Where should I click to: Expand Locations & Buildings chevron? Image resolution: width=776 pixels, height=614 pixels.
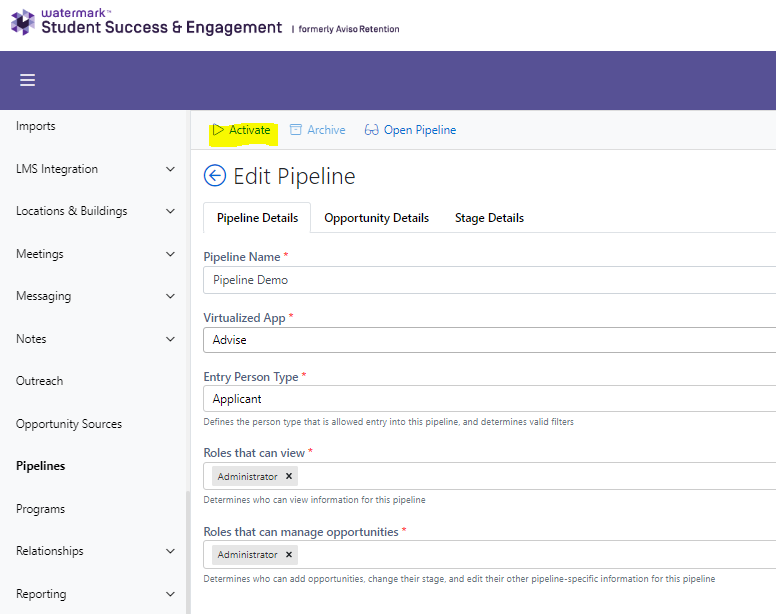170,211
